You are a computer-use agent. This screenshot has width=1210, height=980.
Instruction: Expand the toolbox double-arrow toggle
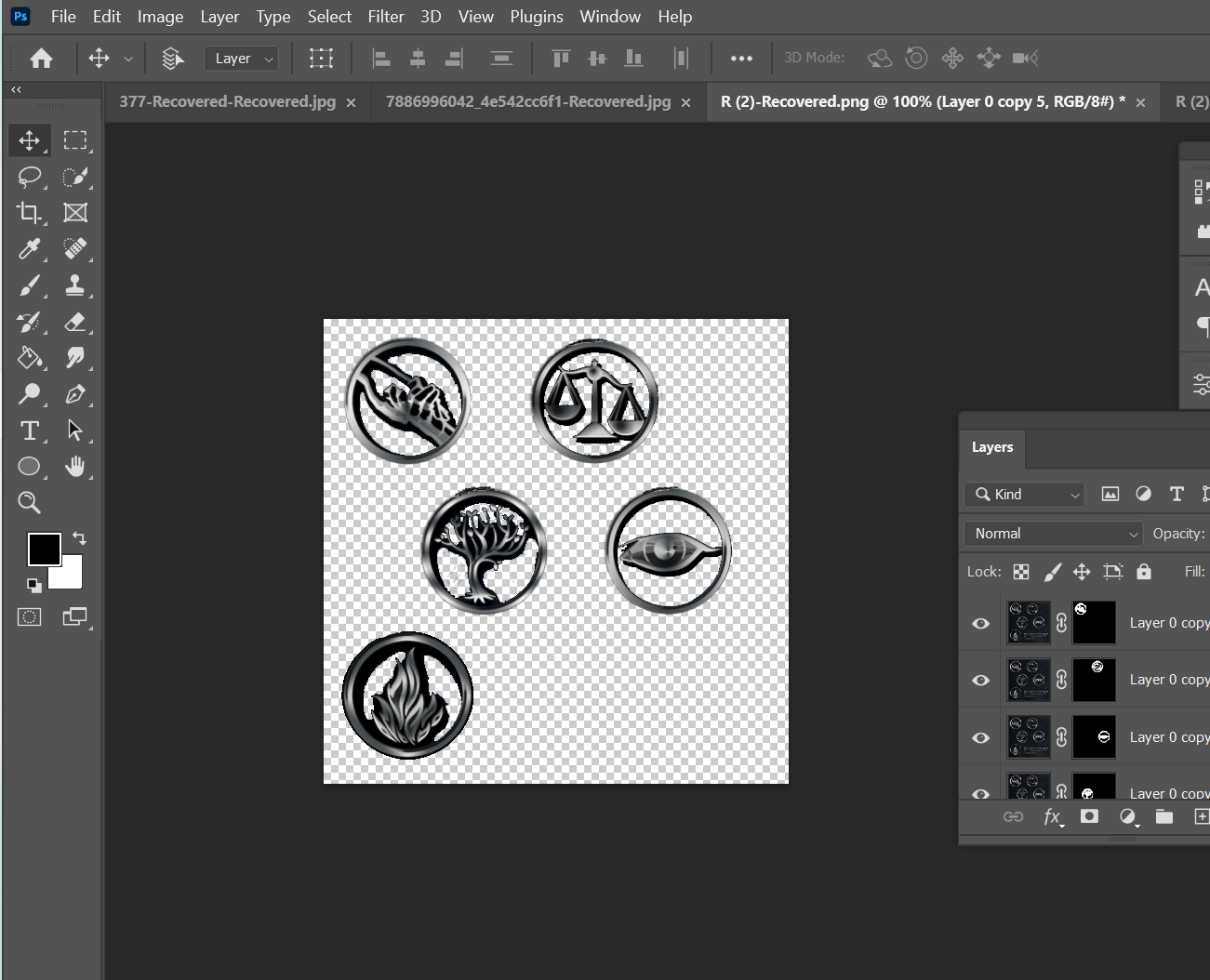click(x=16, y=89)
